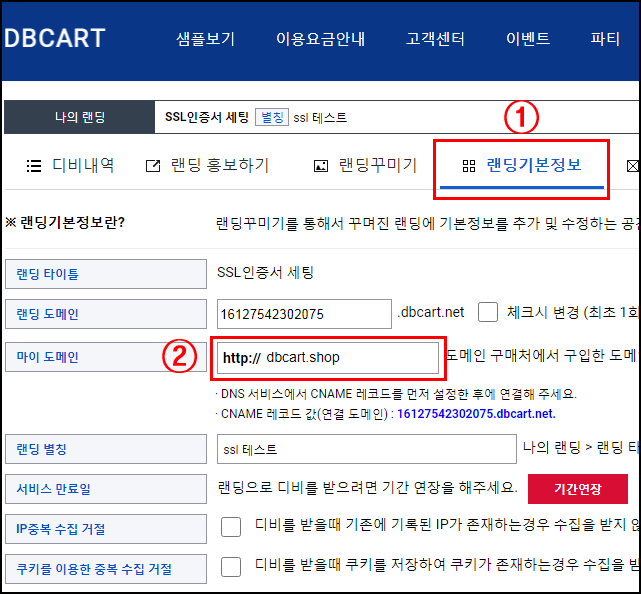The height and width of the screenshot is (594, 641).
Task: Open the 이용요금안내 menu
Action: 320,40
